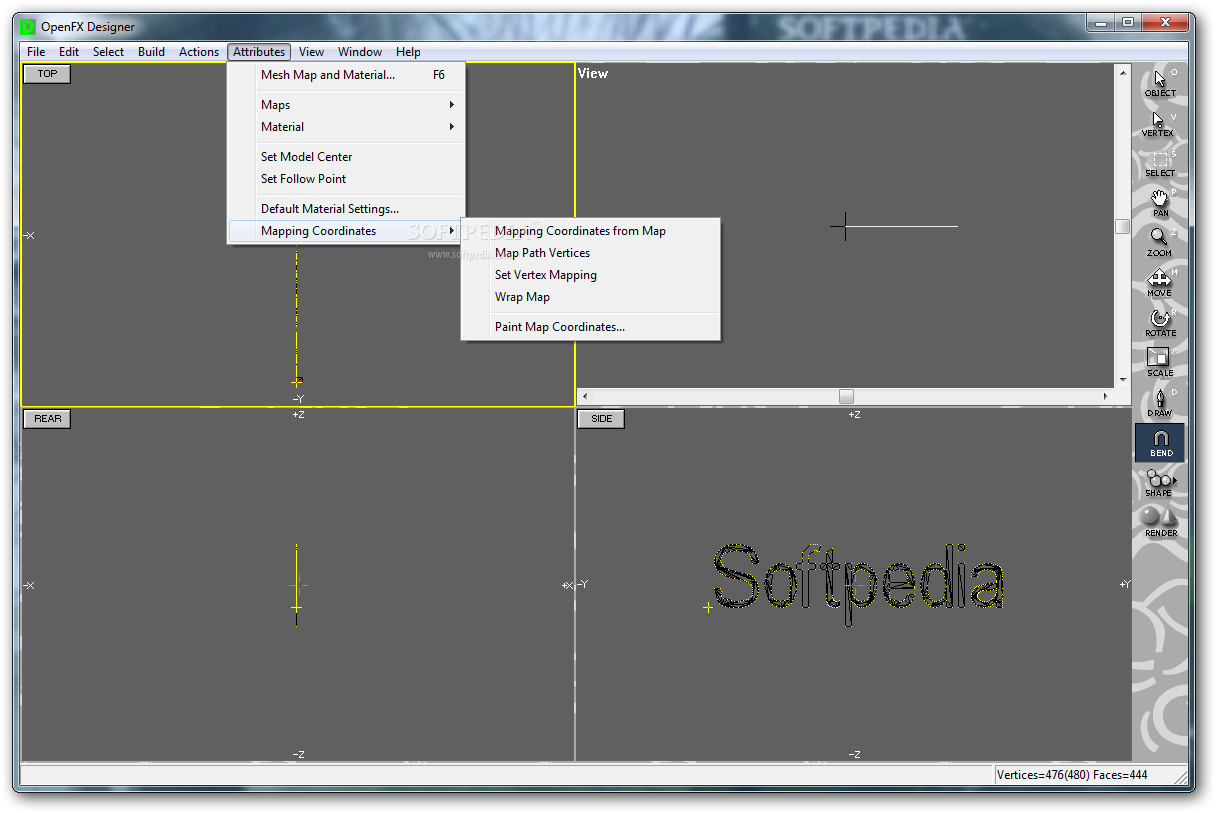
Task: Open Paint Map Coordinates
Action: click(x=591, y=327)
